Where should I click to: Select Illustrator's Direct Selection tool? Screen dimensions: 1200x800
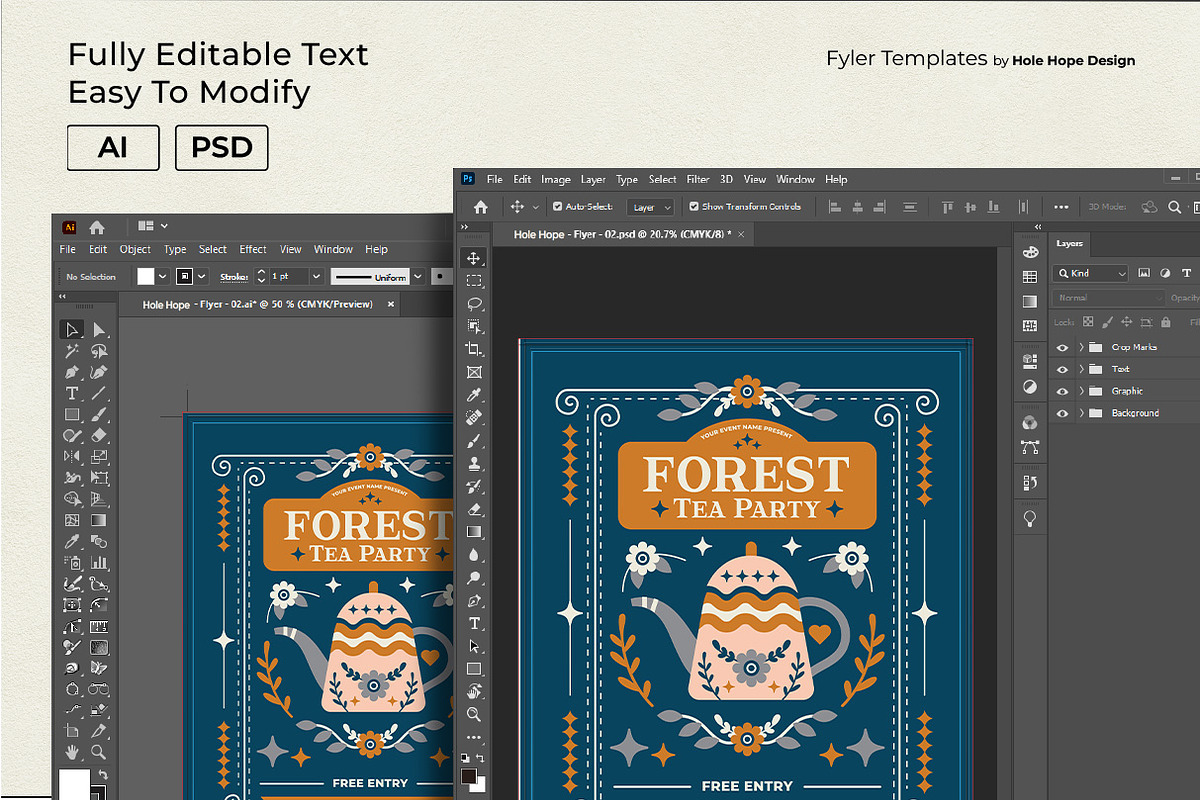coord(99,330)
